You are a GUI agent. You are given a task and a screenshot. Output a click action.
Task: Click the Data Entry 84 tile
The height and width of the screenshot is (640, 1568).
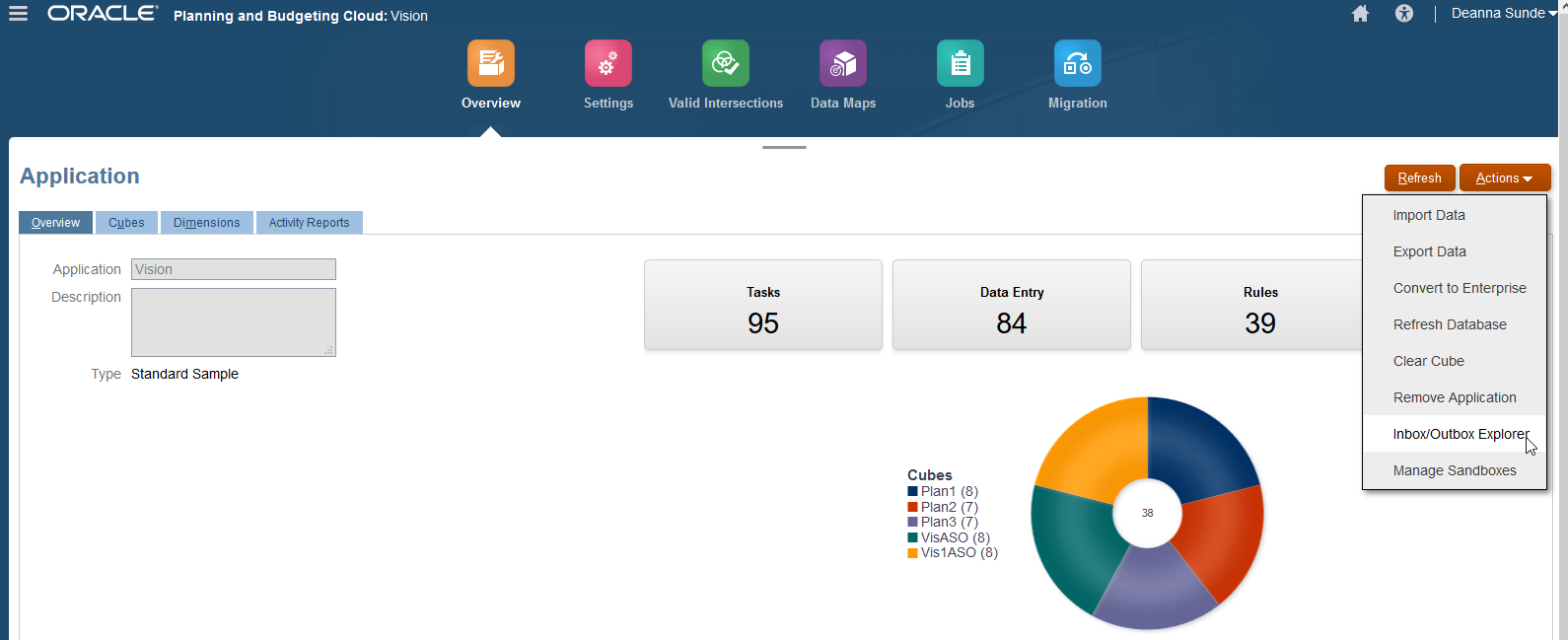[x=1012, y=305]
